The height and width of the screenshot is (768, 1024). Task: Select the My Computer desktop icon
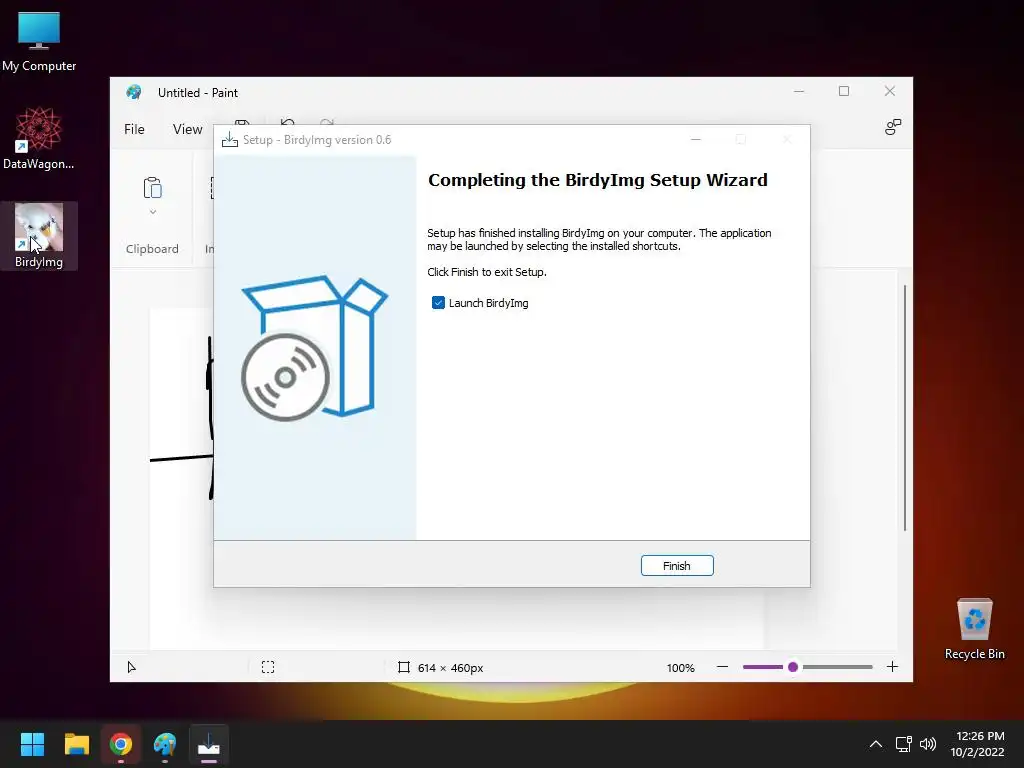[39, 41]
